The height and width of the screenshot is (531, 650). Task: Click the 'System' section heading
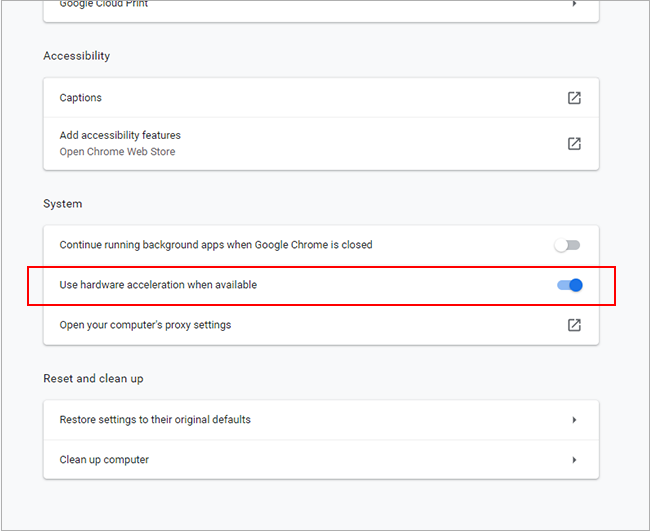(62, 204)
